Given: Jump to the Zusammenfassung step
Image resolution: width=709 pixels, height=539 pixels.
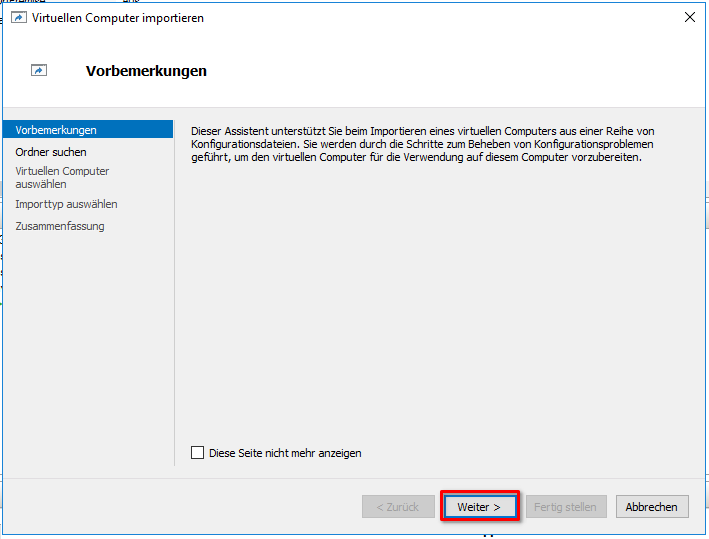Looking at the screenshot, I should pyautogui.click(x=60, y=226).
